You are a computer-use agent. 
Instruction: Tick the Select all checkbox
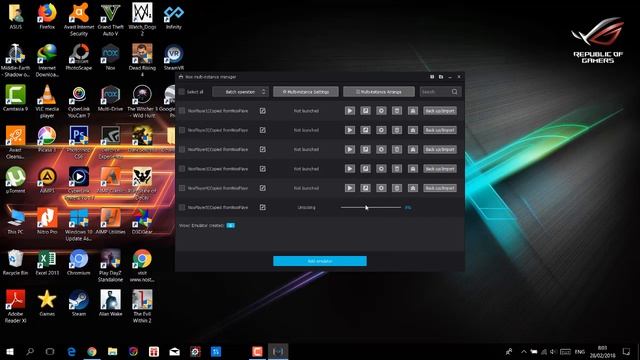[182, 92]
